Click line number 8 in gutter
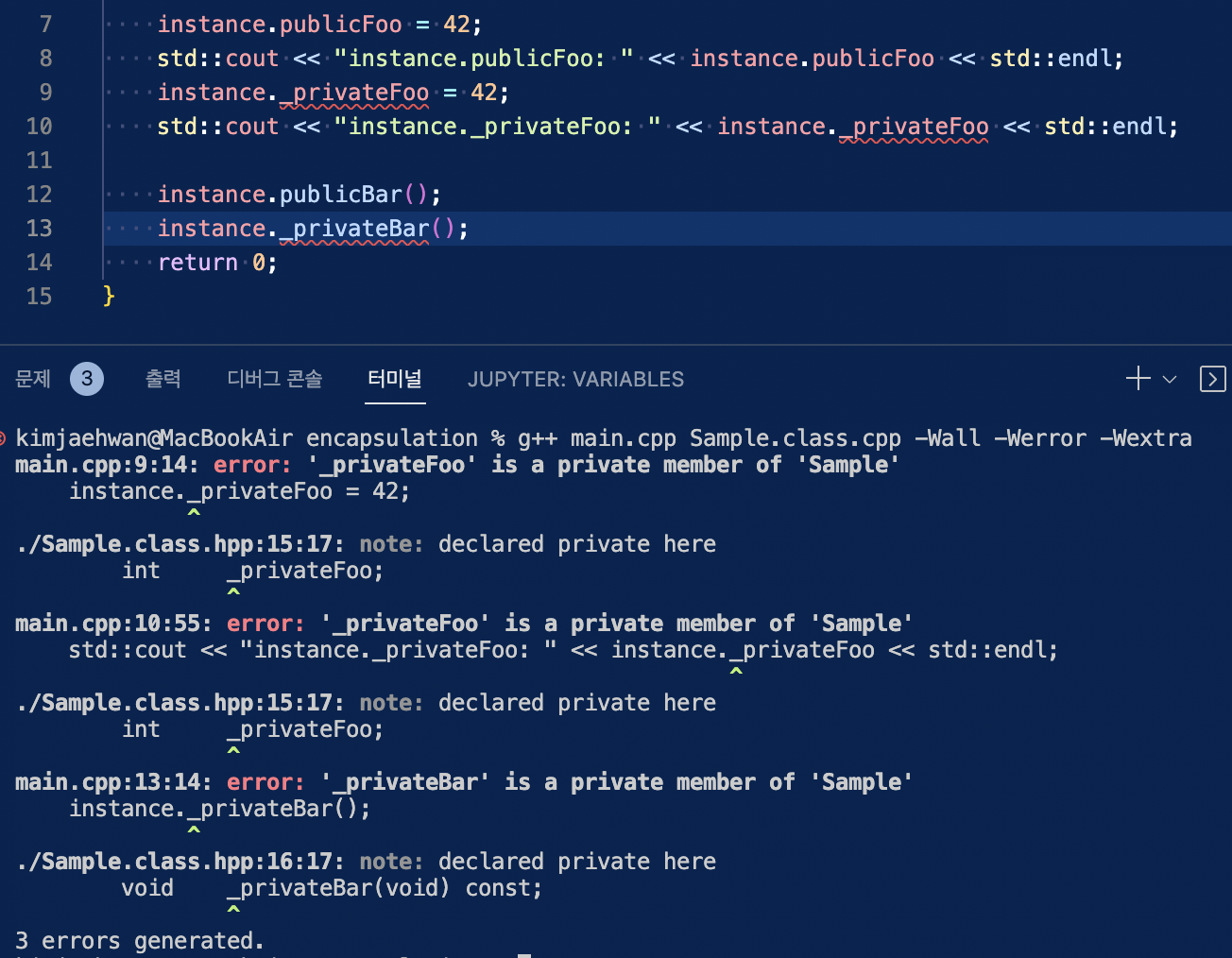Screen dimensions: 1232x958 [x=45, y=58]
